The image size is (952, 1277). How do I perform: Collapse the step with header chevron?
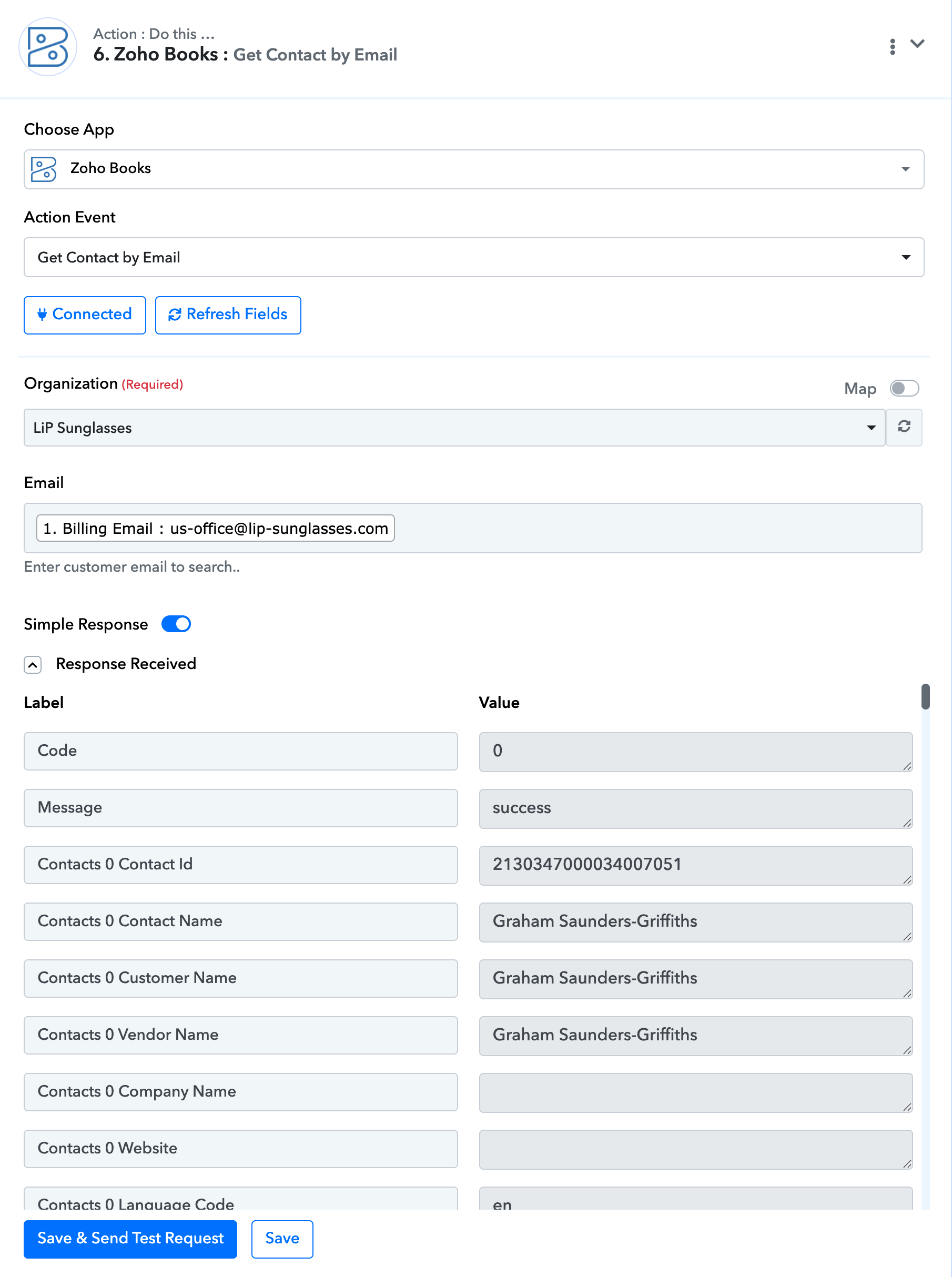click(x=917, y=44)
